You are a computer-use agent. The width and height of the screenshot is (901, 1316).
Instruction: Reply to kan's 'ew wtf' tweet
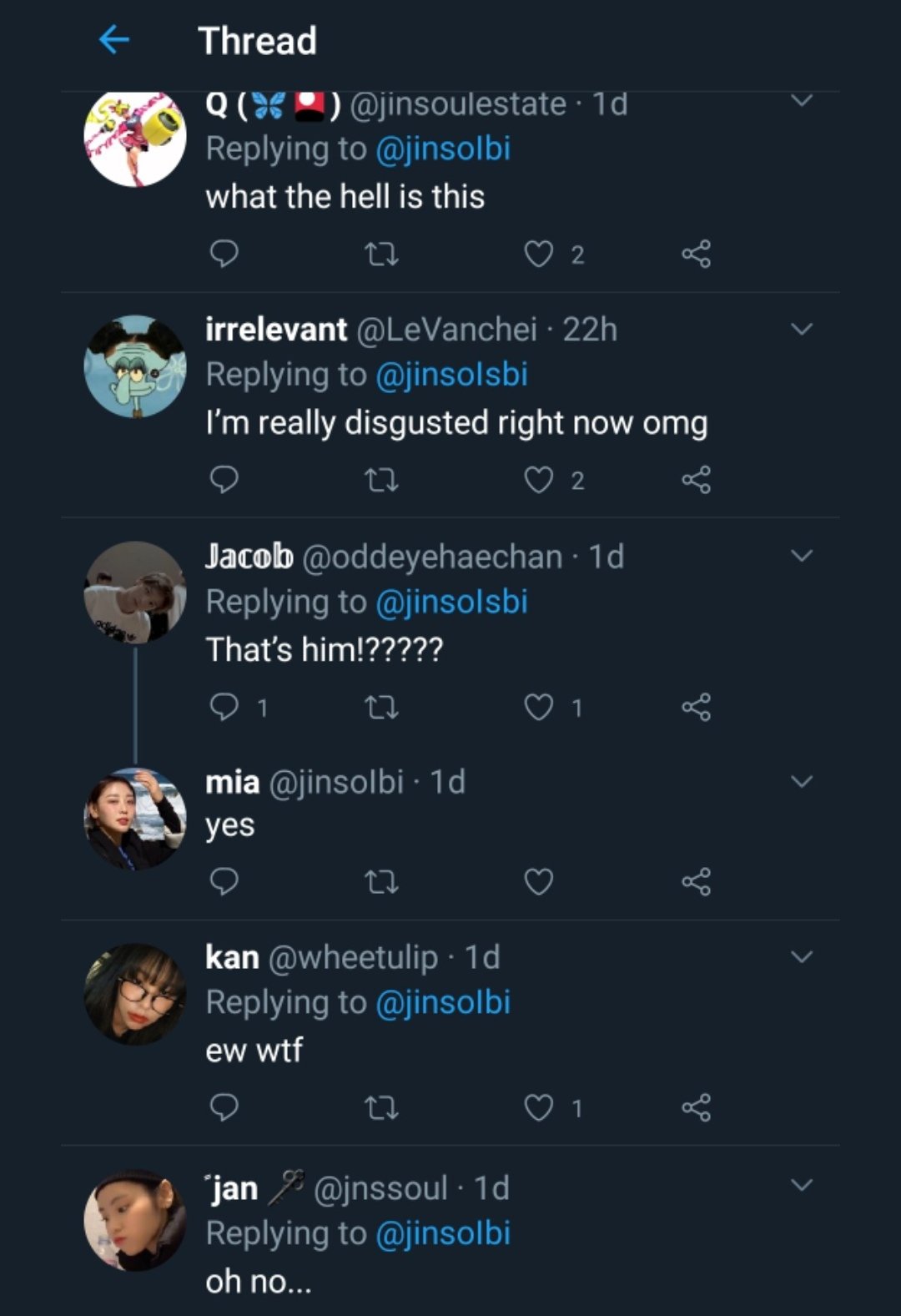[x=224, y=1107]
